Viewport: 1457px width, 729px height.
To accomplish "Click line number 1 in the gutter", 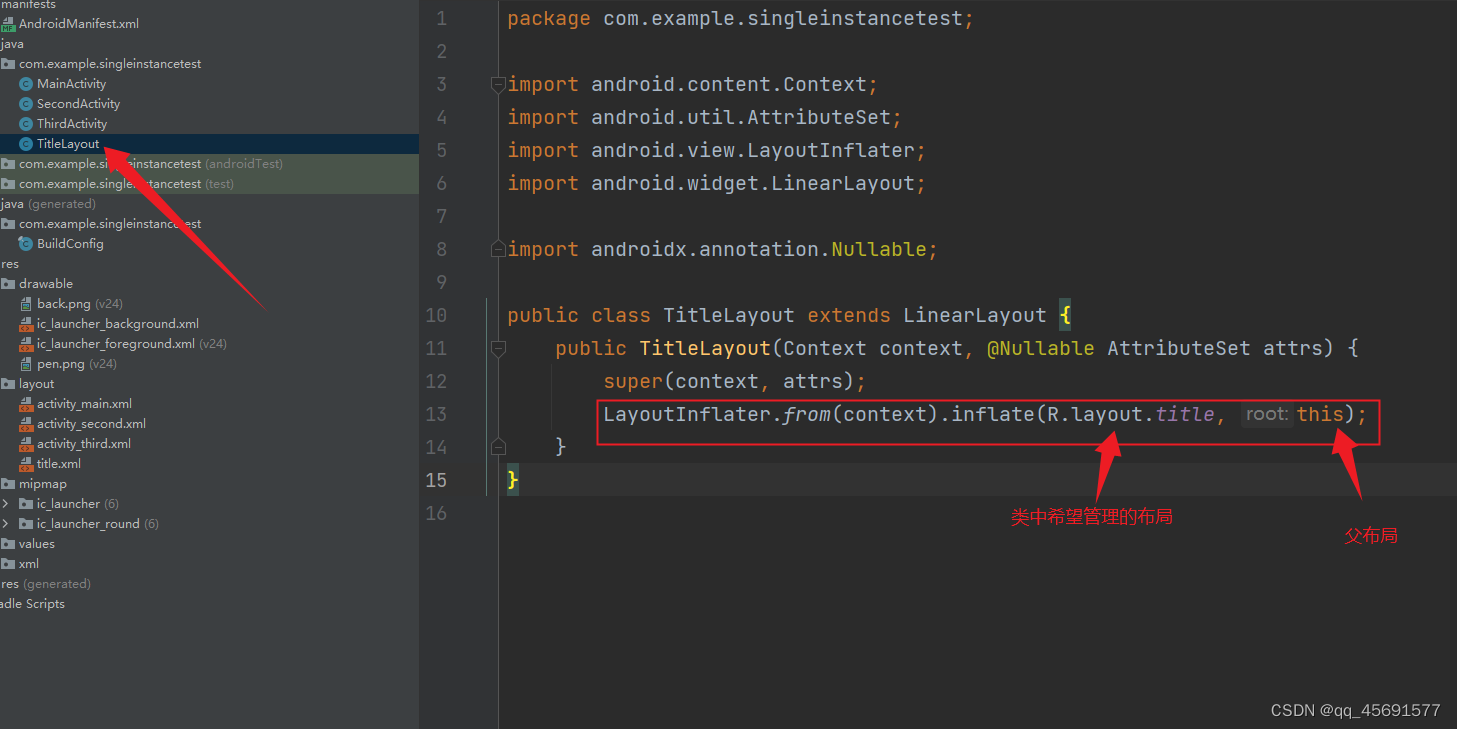I will [441, 18].
